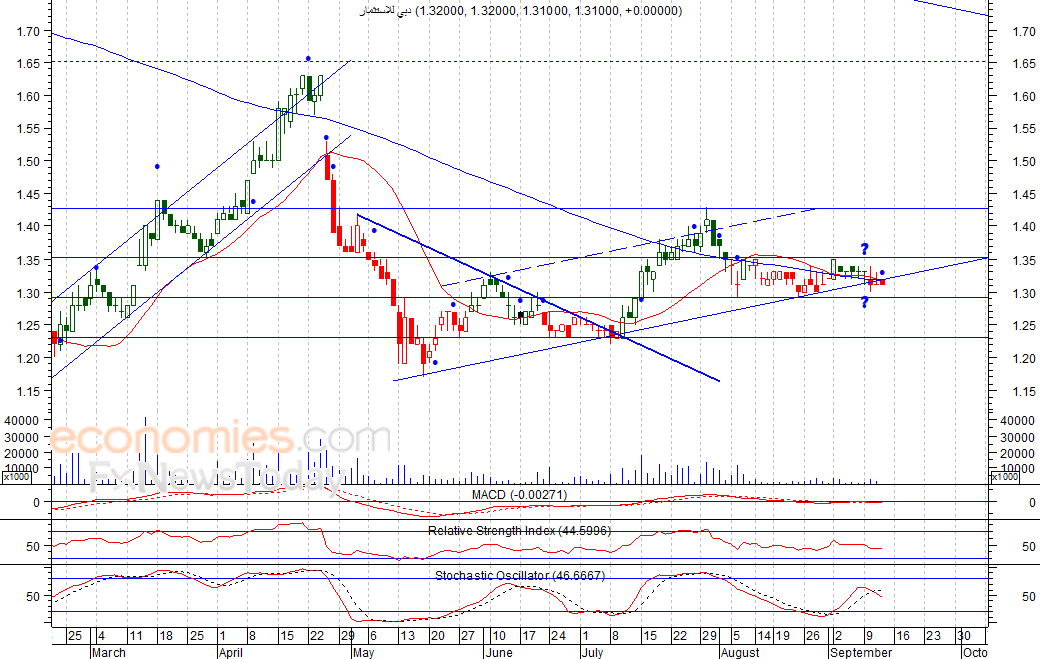Click the Stochastic 50 label on left axis

(x=33, y=597)
